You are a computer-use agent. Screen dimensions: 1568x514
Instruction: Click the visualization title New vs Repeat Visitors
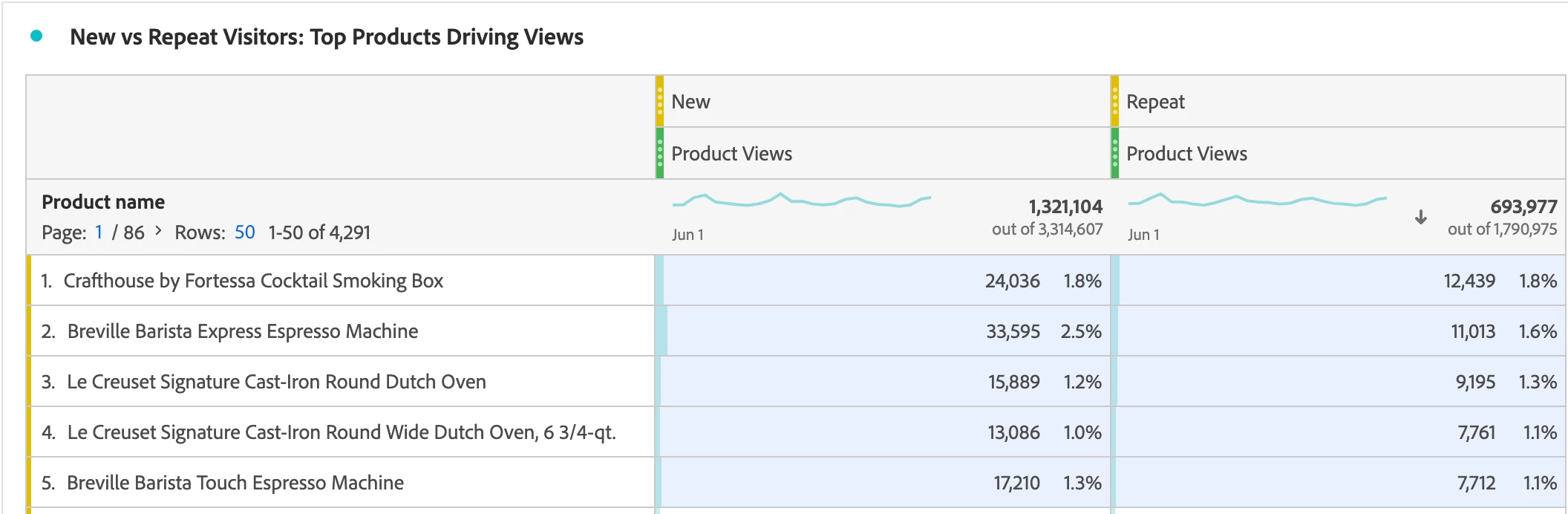[x=327, y=36]
